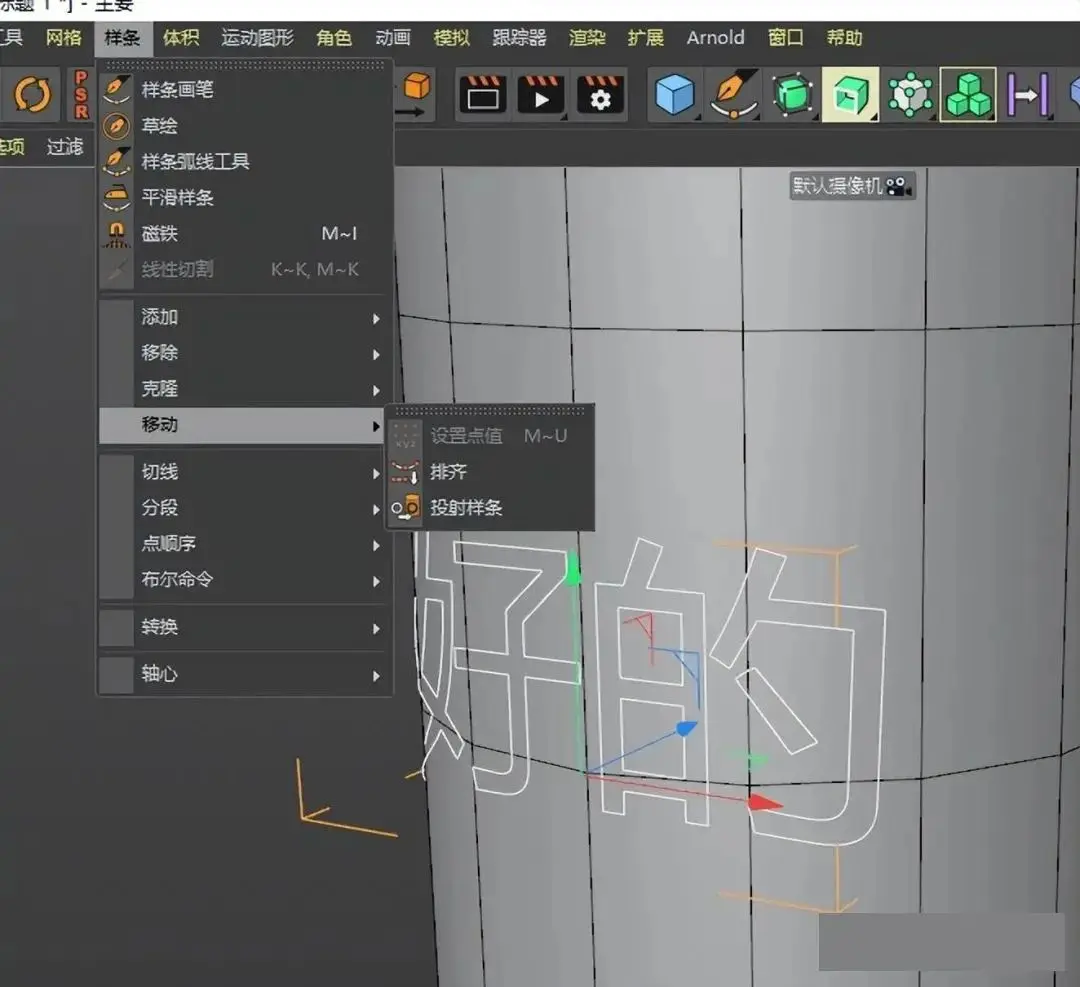Select Spline Pen (样条画笔) in menu
This screenshot has width=1080, height=987.
point(177,90)
